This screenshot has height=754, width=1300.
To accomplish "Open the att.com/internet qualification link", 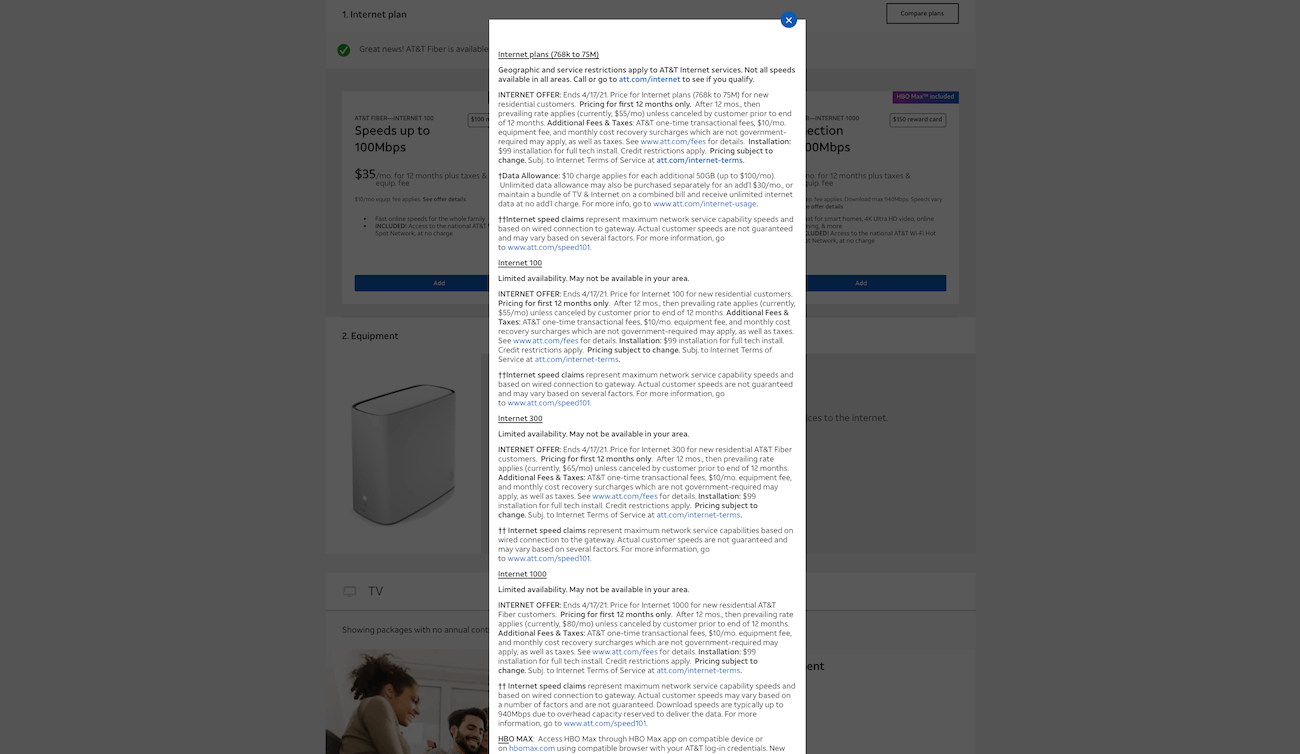I will tap(649, 79).
